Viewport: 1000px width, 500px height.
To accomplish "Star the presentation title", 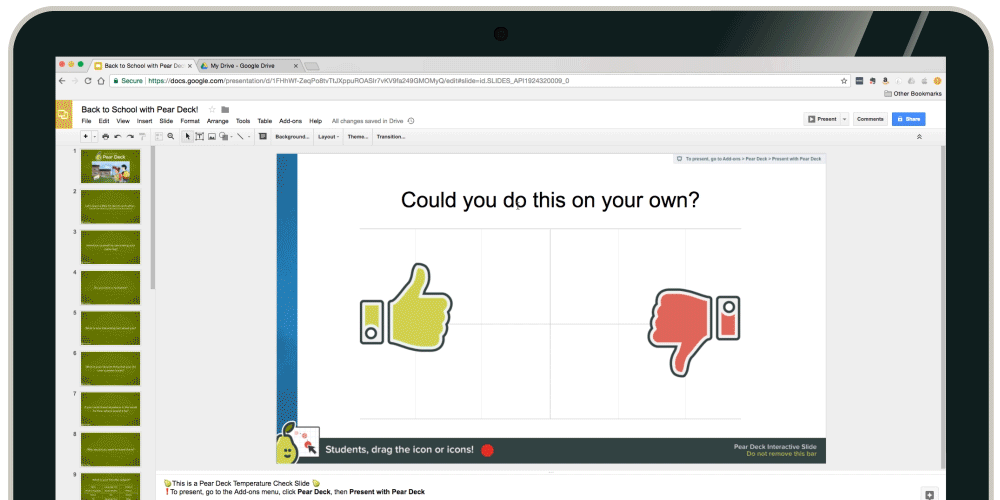I will click(212, 110).
